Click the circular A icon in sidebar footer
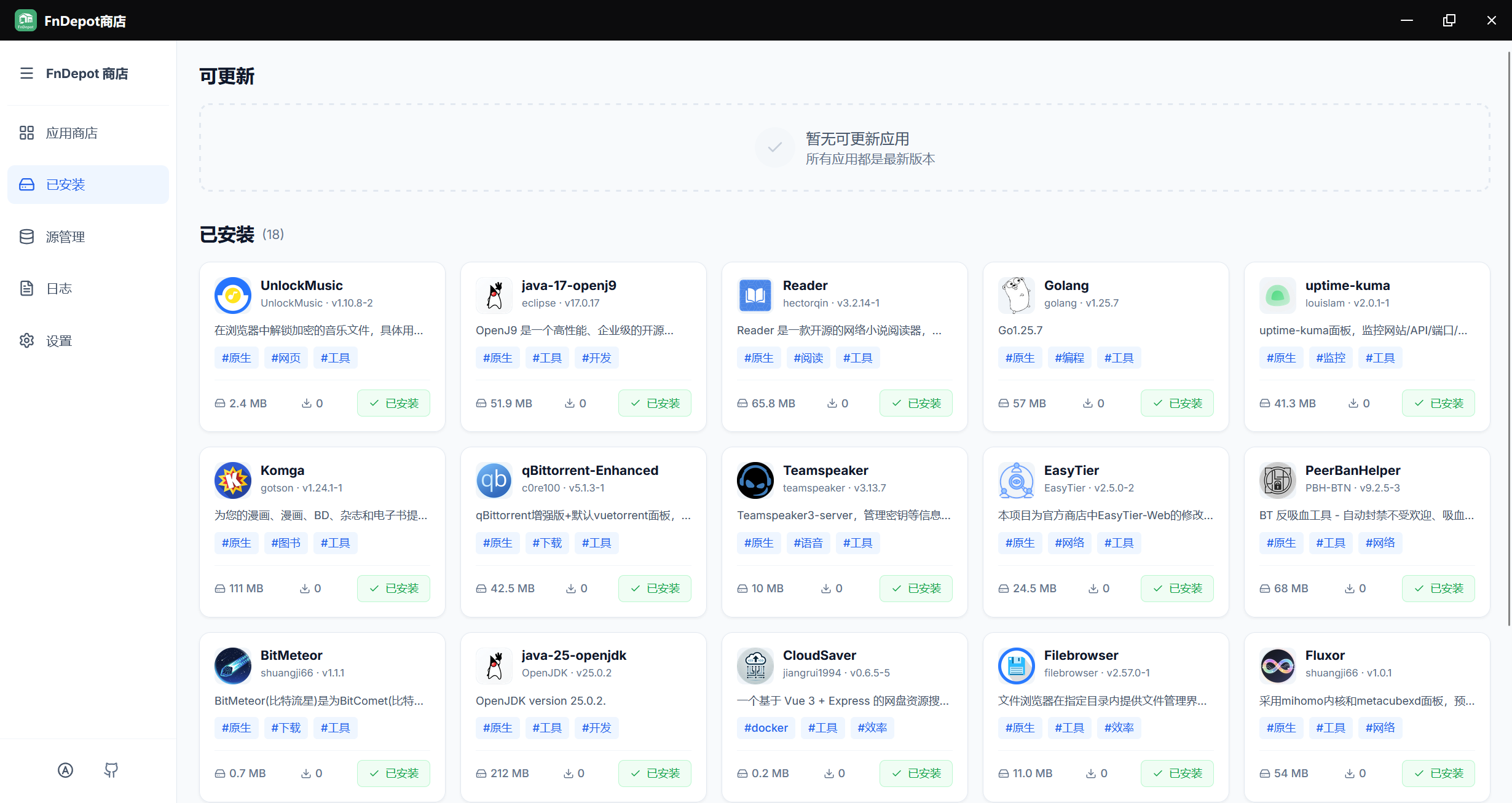Screen dimensions: 1512x803 65,770
